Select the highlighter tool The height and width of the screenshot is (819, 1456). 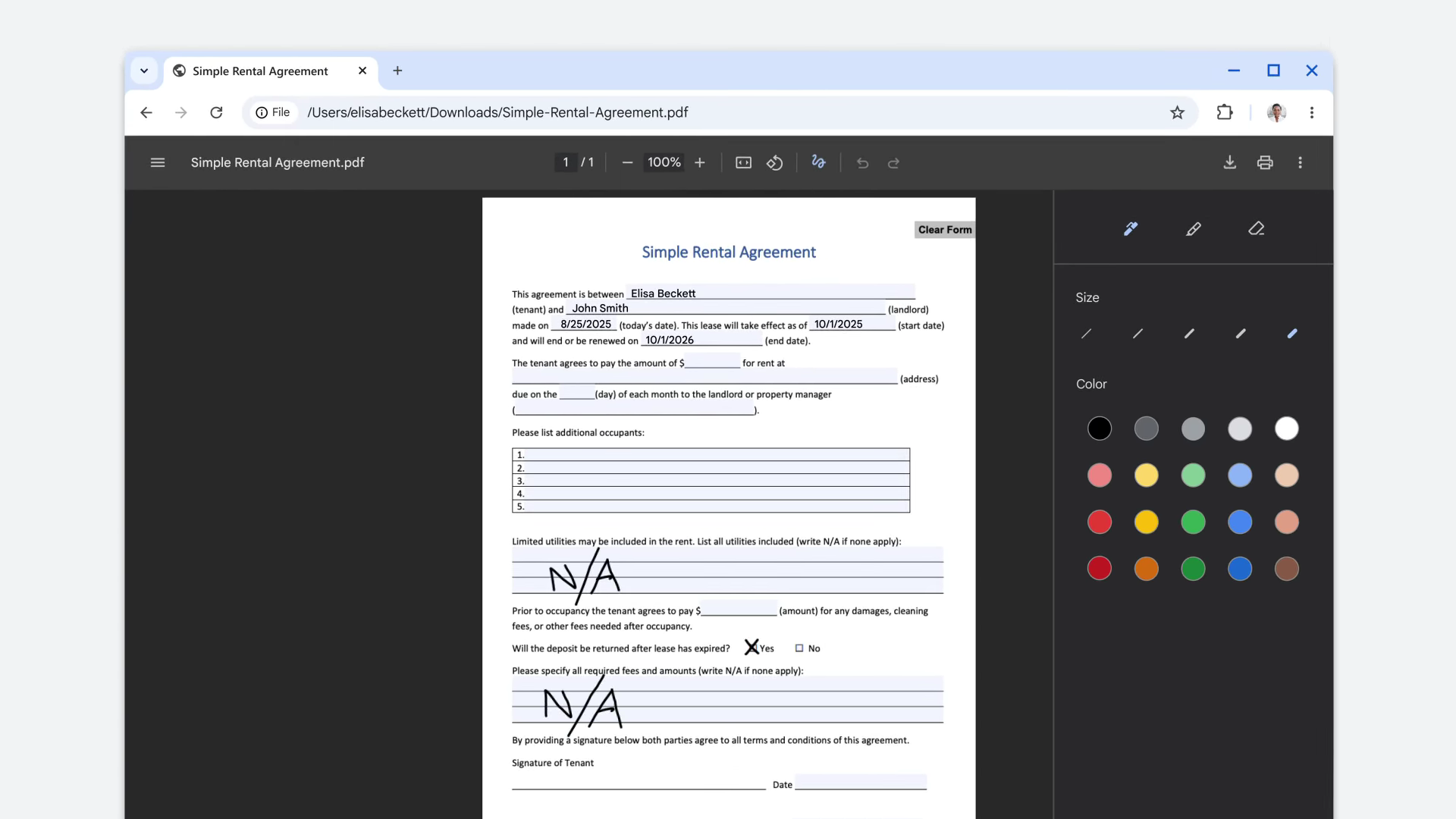(1193, 228)
